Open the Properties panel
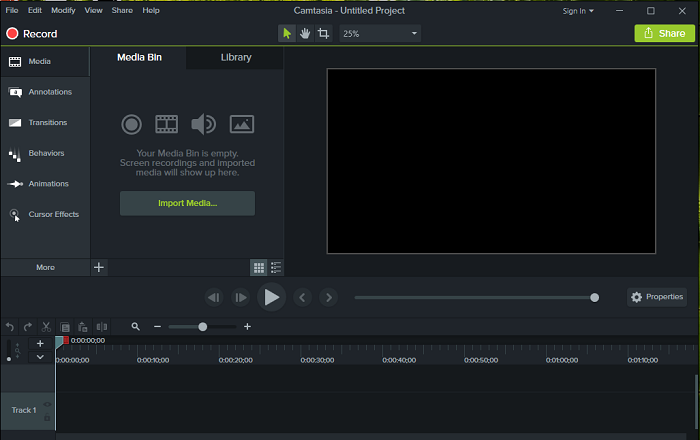The width and height of the screenshot is (700, 440). 657,297
